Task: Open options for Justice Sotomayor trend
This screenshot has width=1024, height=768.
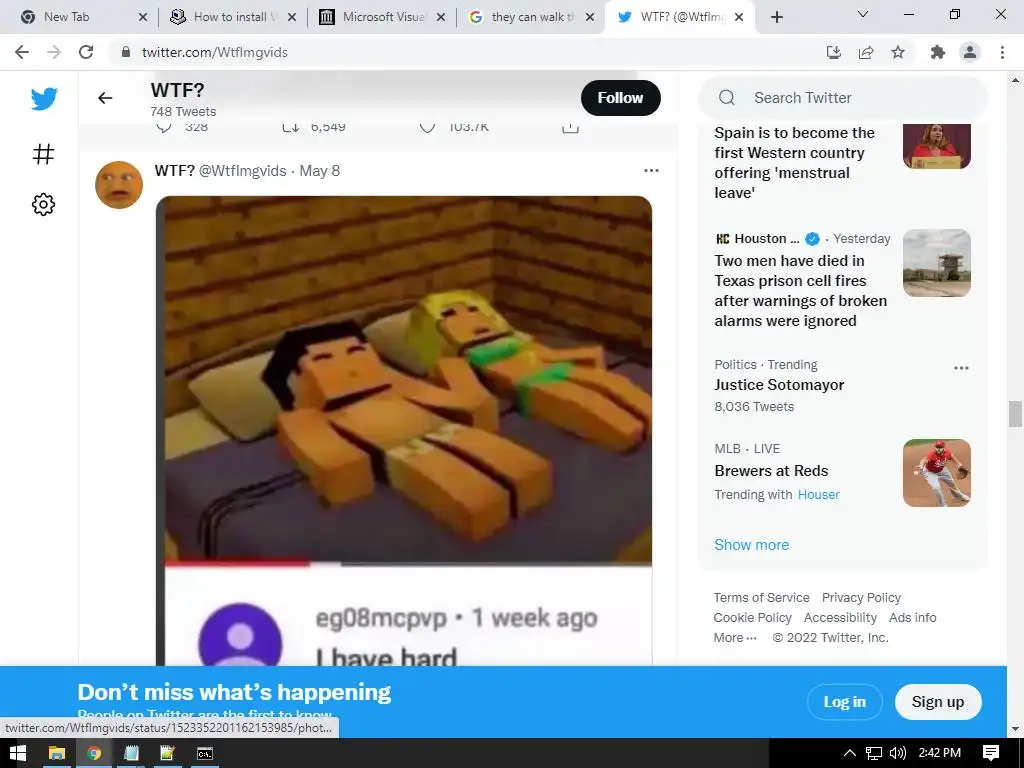Action: 961,368
